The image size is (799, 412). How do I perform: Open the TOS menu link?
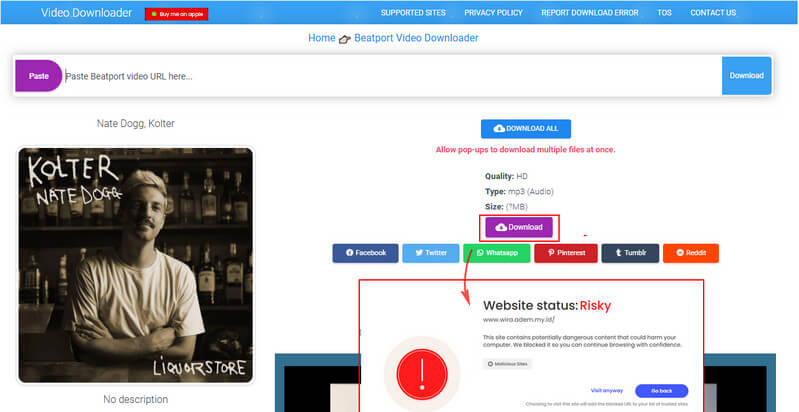(664, 13)
